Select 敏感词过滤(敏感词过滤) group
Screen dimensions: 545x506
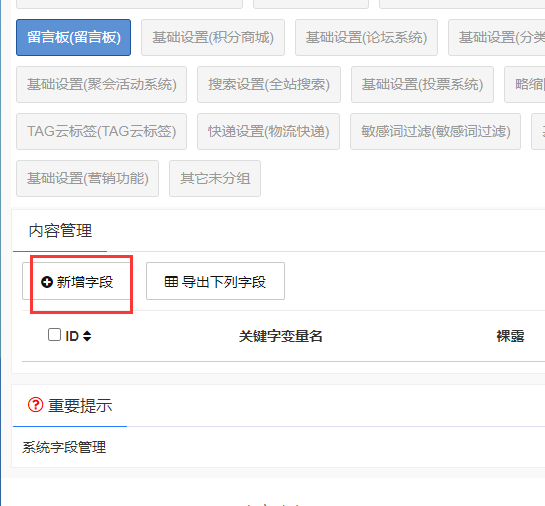point(436,131)
